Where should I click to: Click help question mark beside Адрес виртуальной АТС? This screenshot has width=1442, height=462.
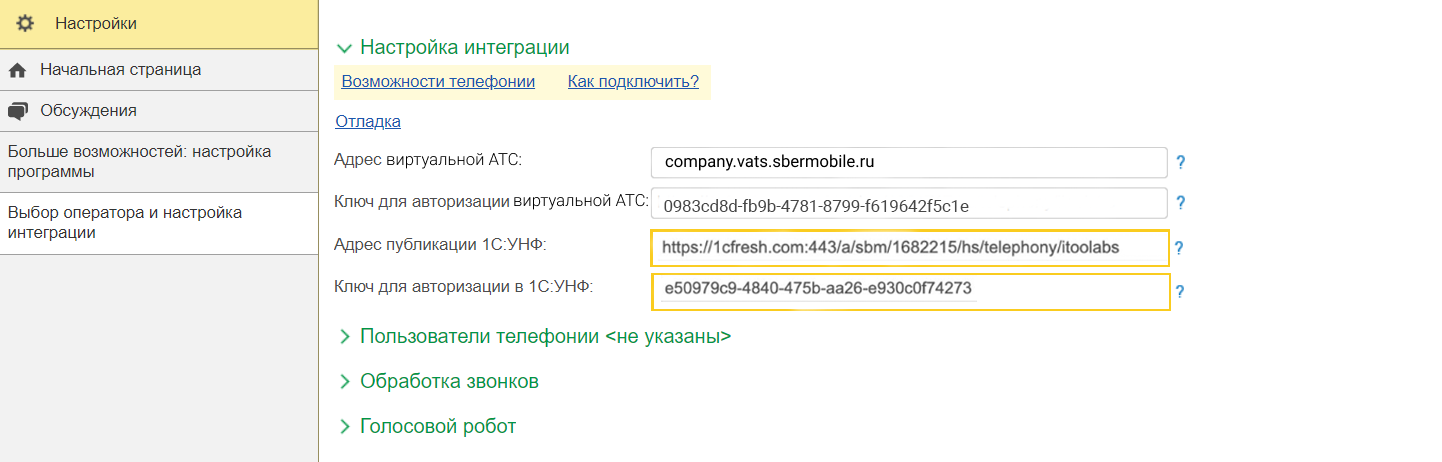click(x=1180, y=162)
